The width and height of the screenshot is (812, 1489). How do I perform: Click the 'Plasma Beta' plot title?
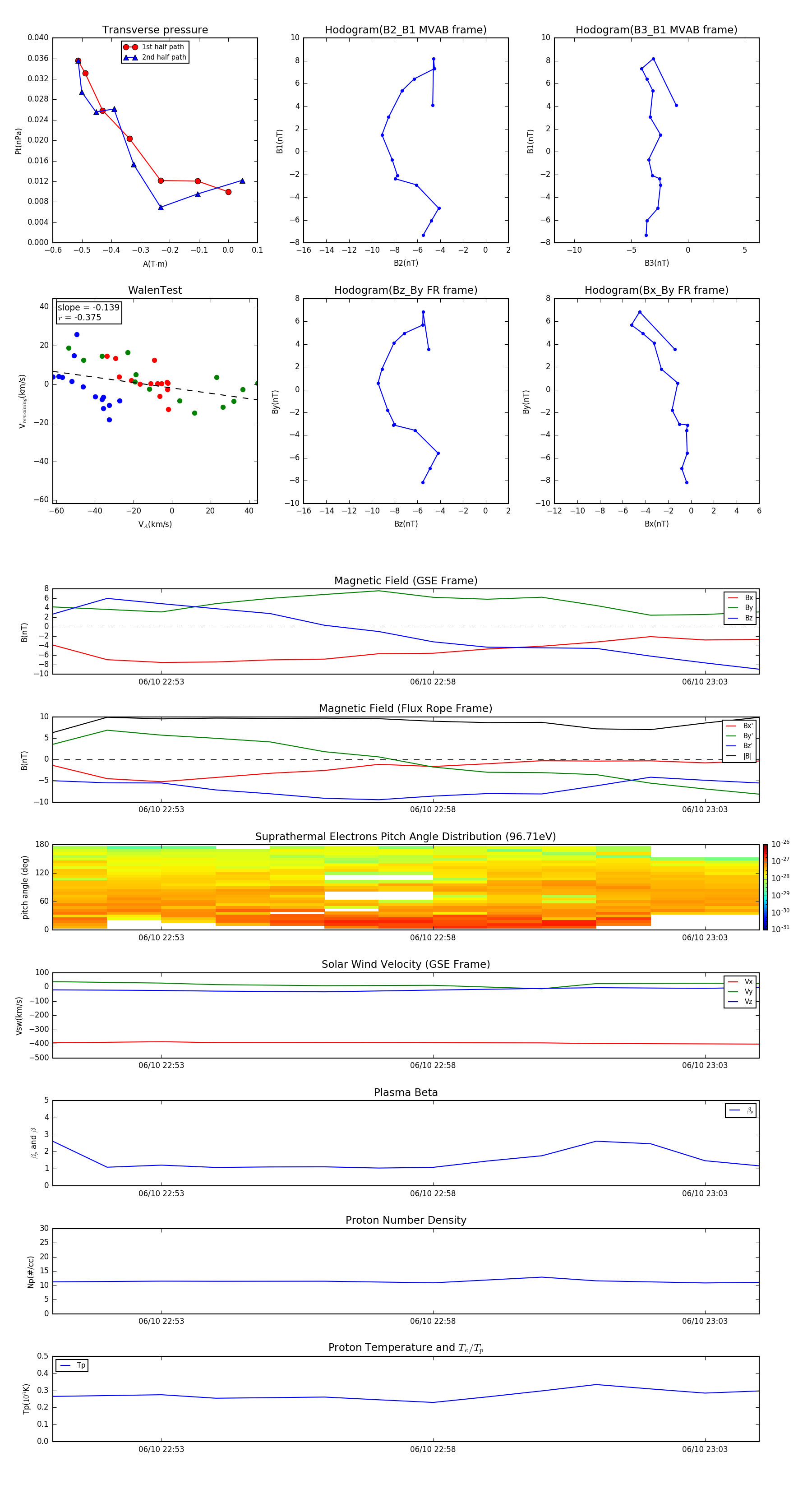pyautogui.click(x=406, y=1093)
